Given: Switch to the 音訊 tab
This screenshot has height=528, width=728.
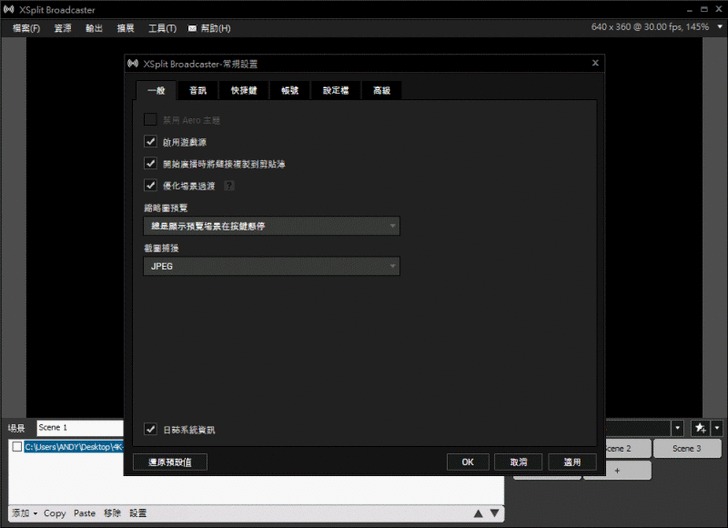Looking at the screenshot, I should [198, 91].
